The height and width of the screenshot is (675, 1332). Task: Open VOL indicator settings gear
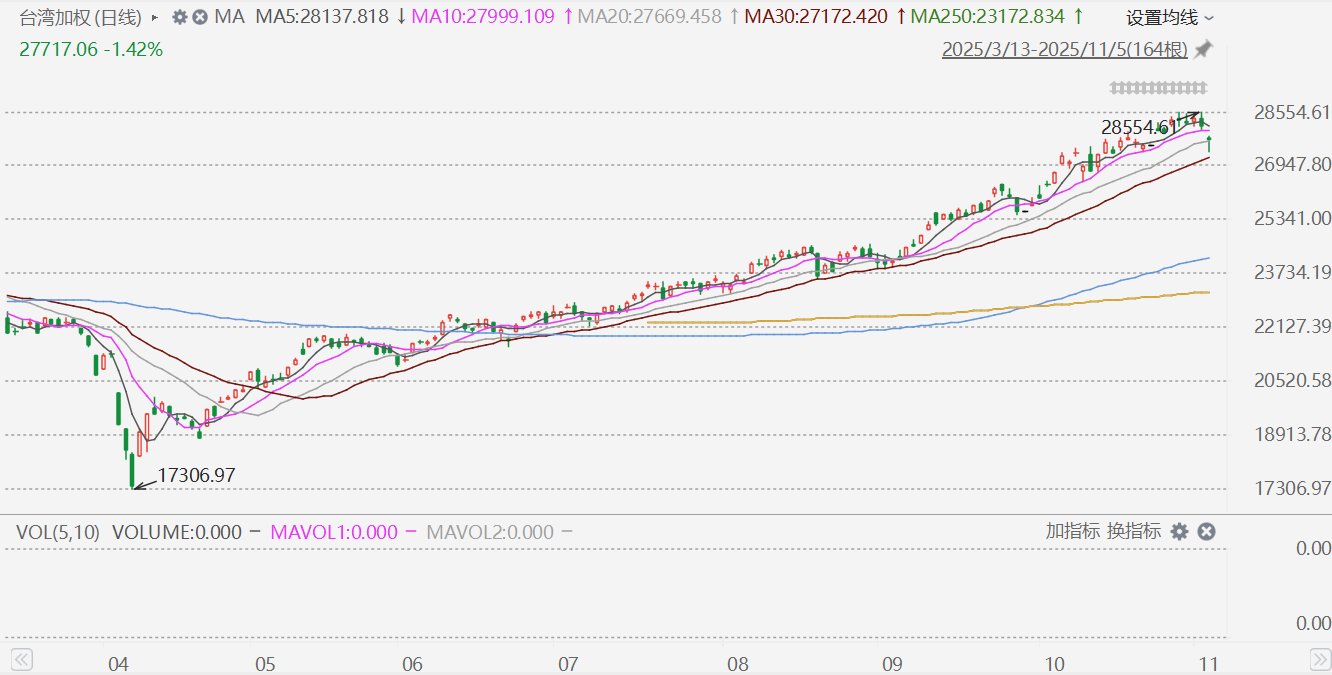(x=1180, y=532)
